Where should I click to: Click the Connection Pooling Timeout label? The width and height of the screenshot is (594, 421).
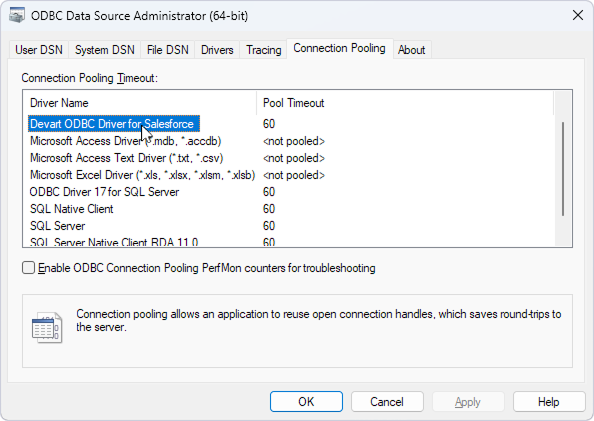89,78
